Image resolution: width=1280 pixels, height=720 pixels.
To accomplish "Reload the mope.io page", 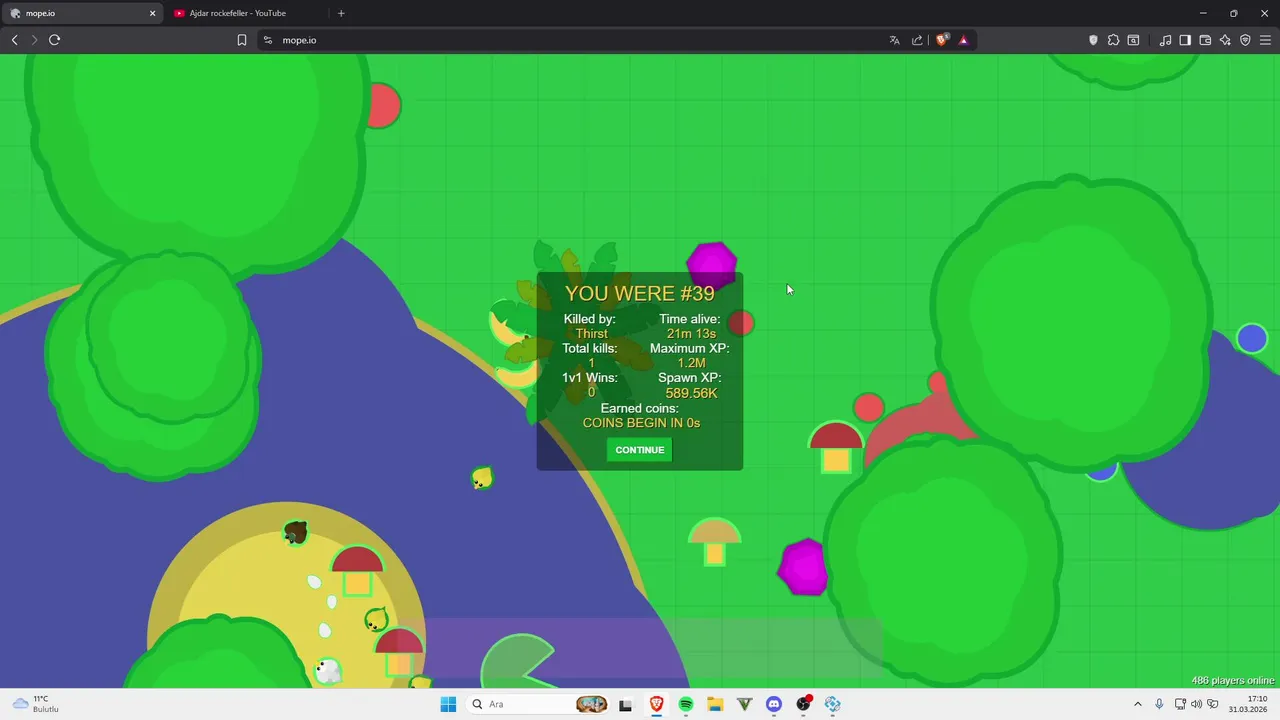I will click(x=55, y=40).
